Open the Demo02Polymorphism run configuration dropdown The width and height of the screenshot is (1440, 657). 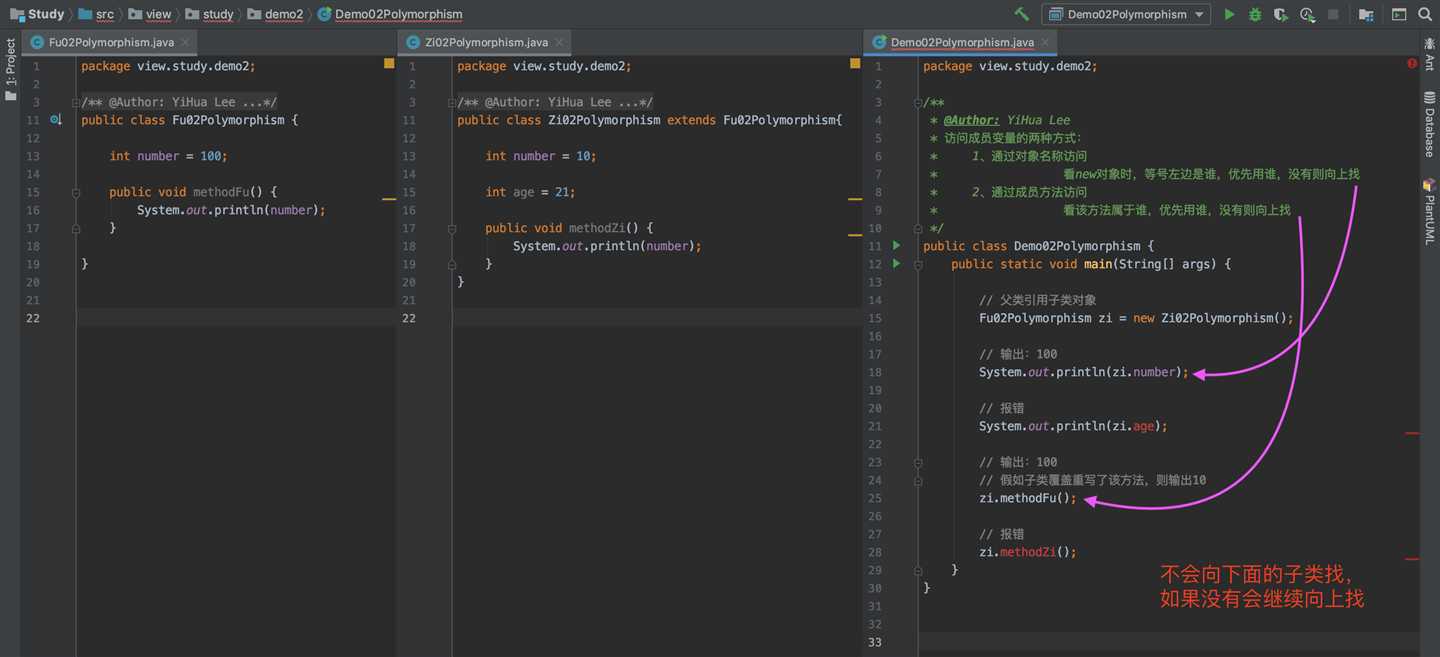click(x=1125, y=14)
